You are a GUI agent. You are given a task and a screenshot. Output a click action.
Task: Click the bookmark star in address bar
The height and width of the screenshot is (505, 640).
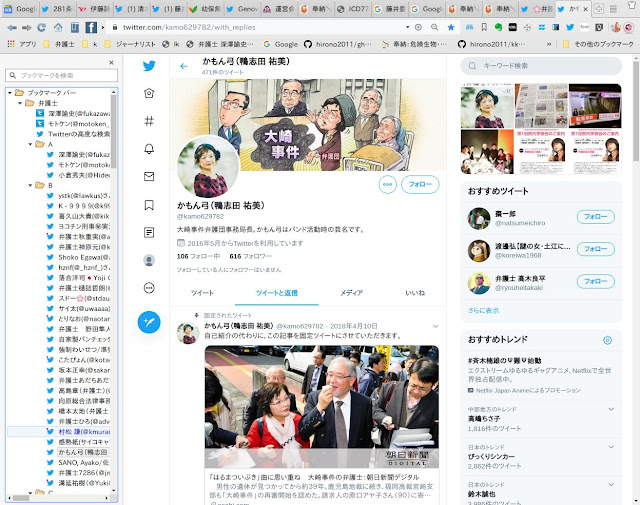[x=451, y=27]
